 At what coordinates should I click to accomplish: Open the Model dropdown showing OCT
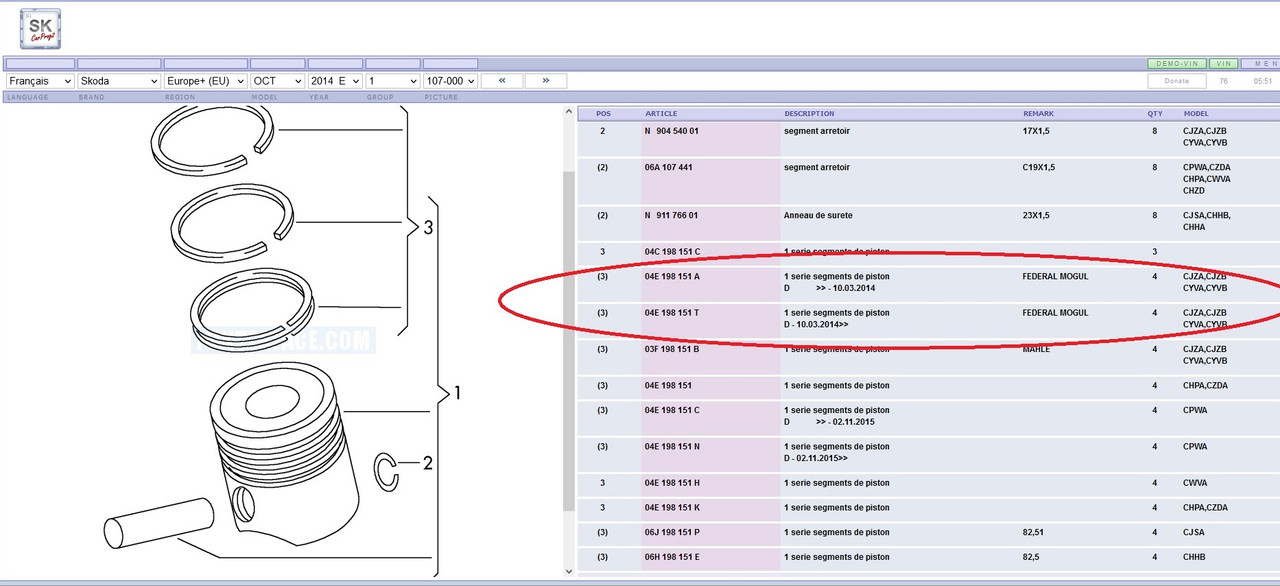pyautogui.click(x=277, y=81)
